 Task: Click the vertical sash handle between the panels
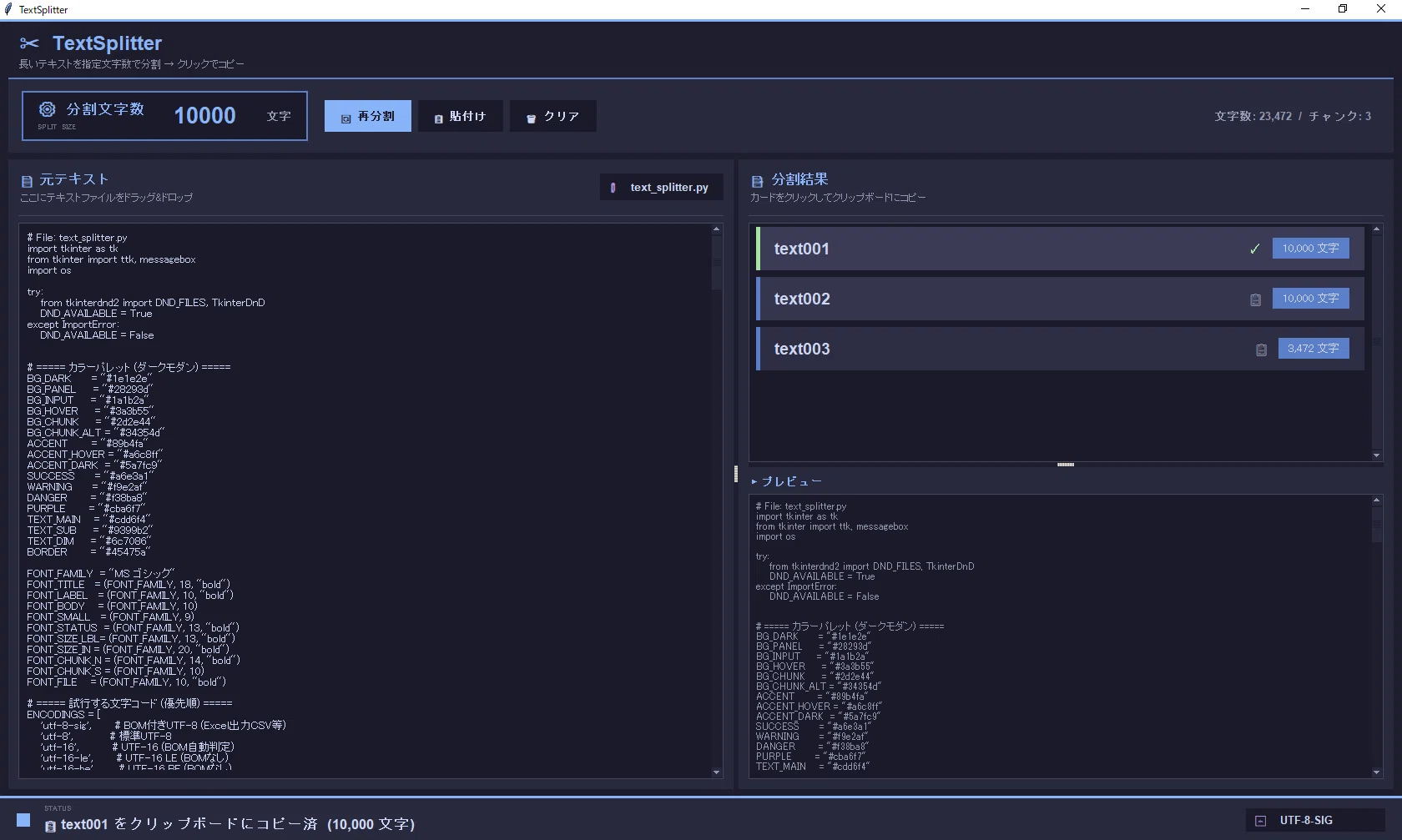735,474
